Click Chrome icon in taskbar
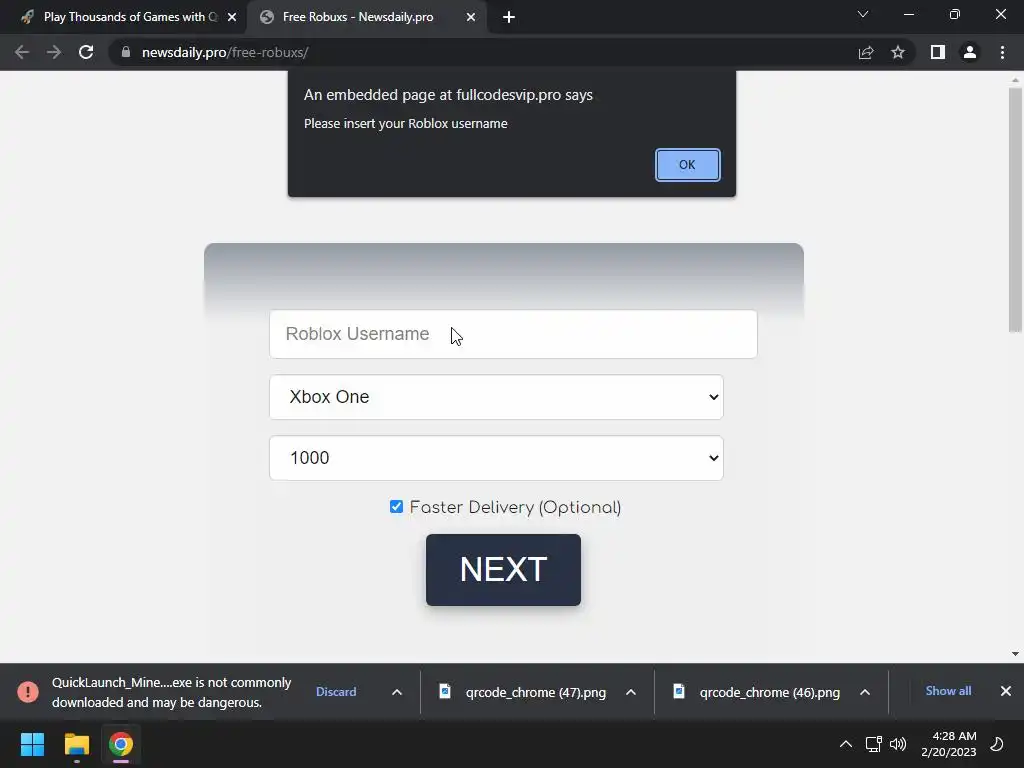This screenshot has width=1024, height=768. [x=121, y=744]
